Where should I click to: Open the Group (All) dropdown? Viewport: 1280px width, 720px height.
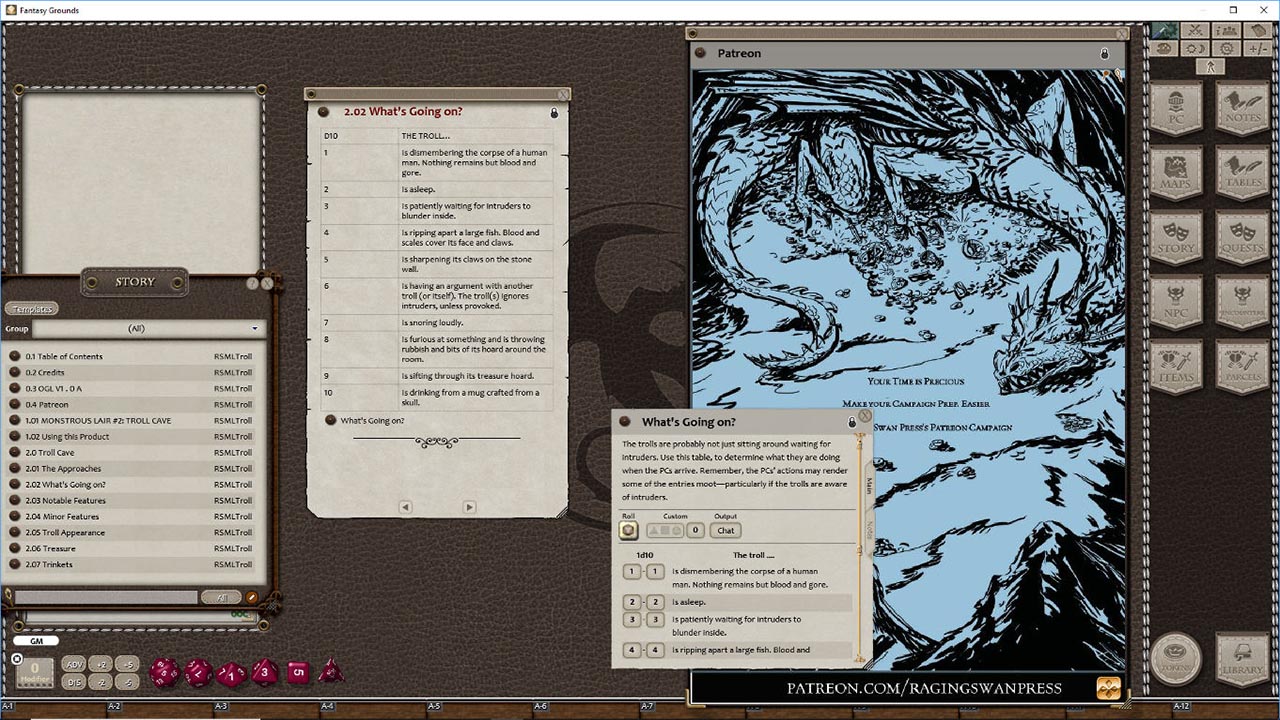(255, 328)
